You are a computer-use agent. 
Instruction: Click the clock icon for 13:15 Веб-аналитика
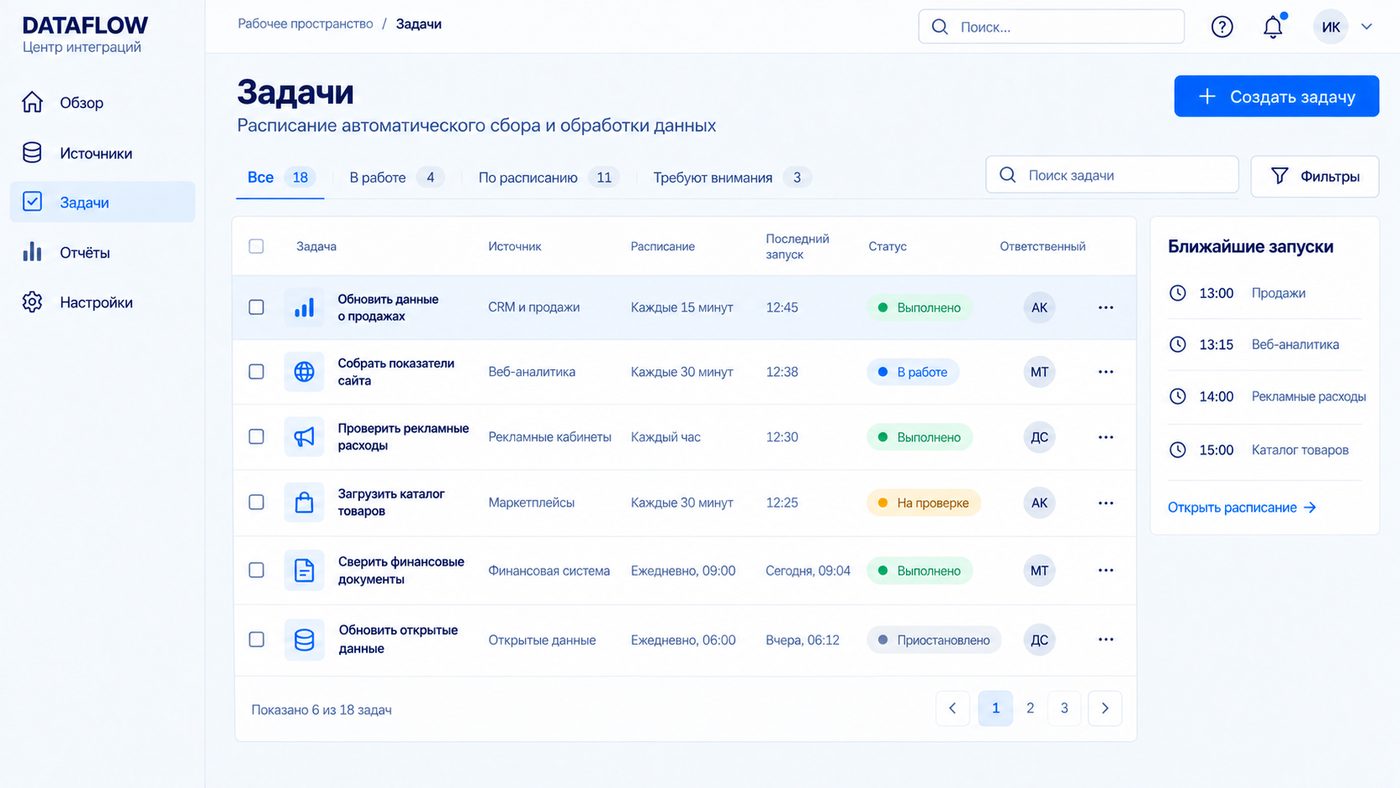1178,344
